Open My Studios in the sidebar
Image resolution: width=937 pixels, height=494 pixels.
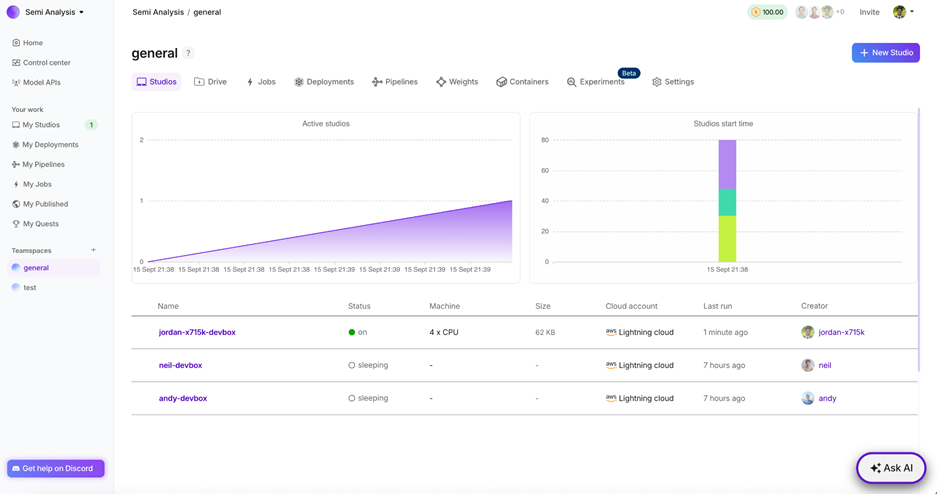(x=36, y=125)
